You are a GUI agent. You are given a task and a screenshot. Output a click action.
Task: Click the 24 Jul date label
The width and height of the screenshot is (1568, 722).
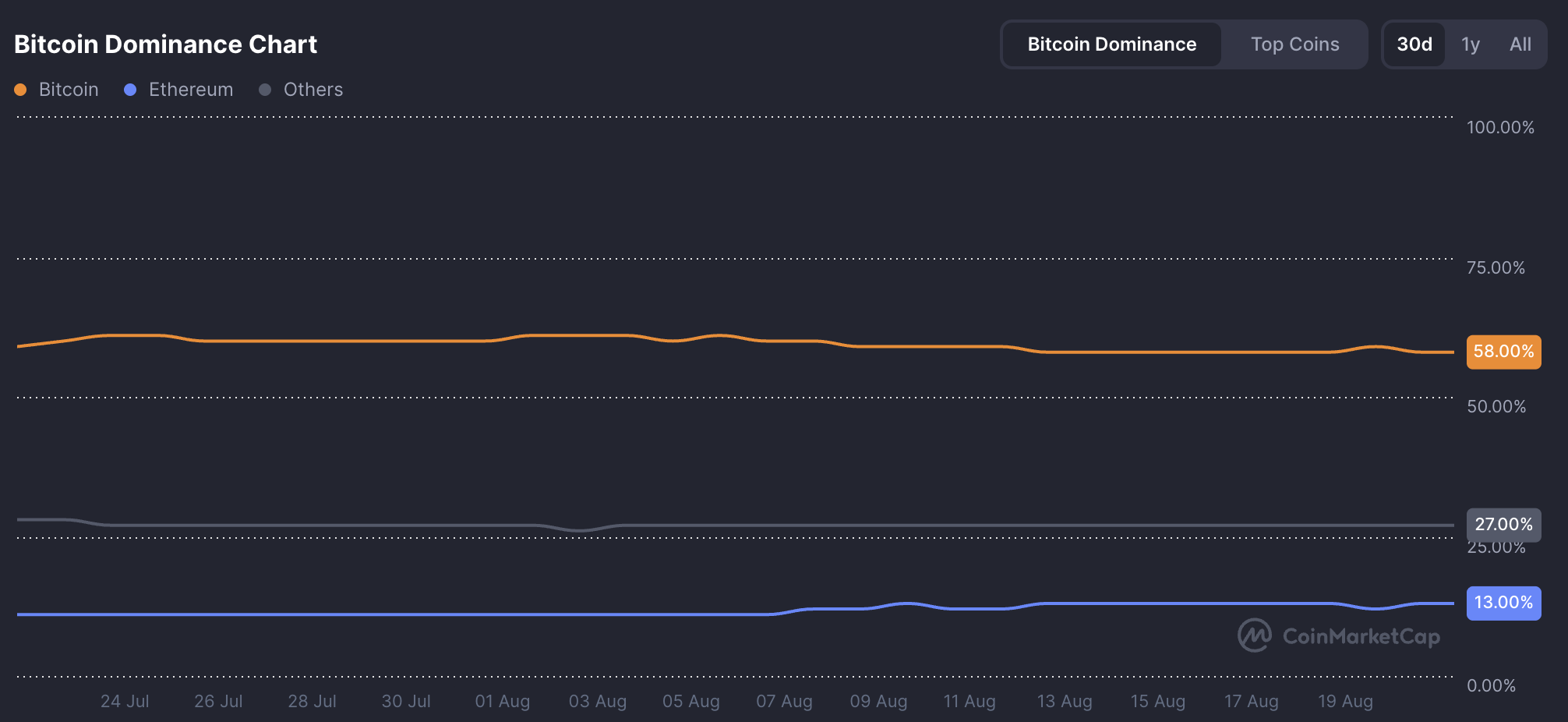point(125,701)
